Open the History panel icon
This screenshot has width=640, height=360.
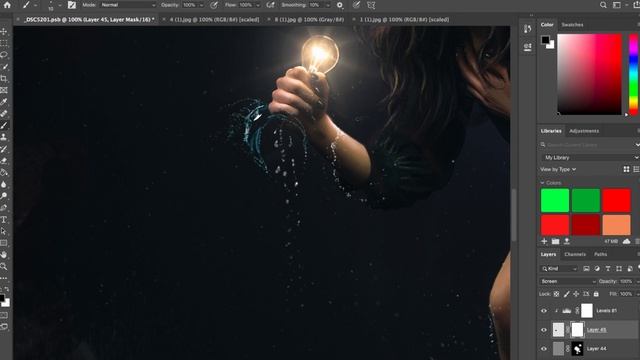[x=527, y=29]
